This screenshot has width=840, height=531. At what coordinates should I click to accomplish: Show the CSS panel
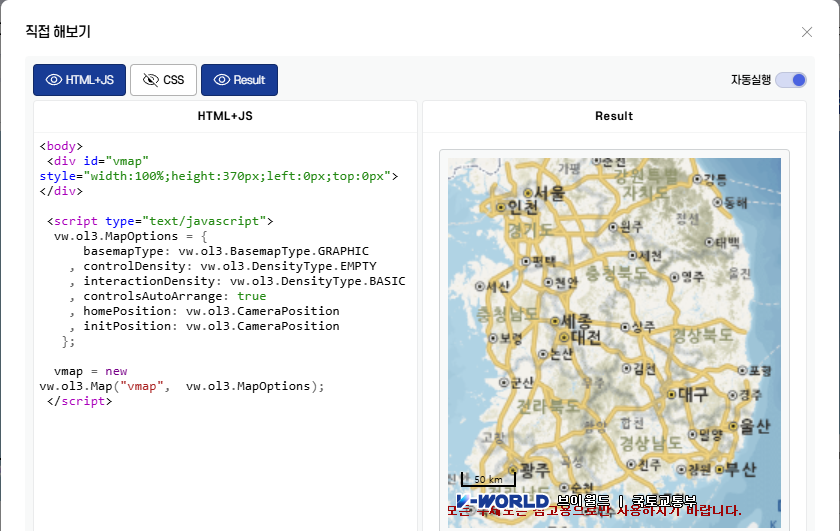click(163, 80)
